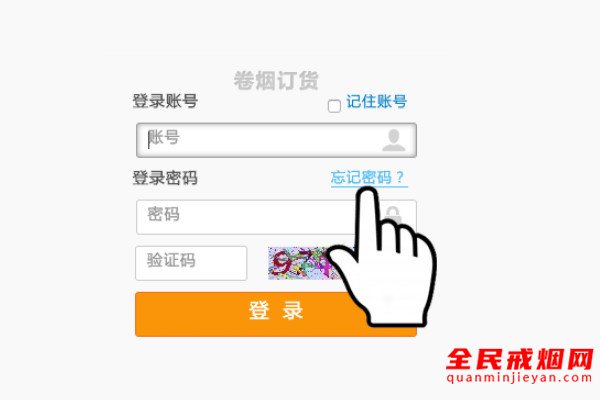Refresh the colorful captcha image

click(300, 263)
